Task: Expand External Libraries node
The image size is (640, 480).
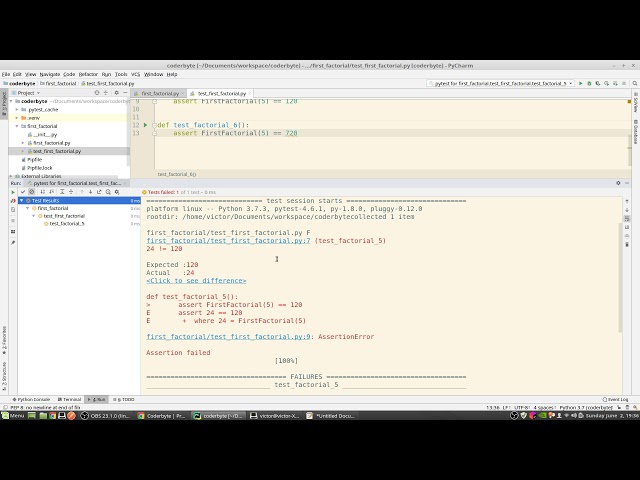Action: point(11,176)
